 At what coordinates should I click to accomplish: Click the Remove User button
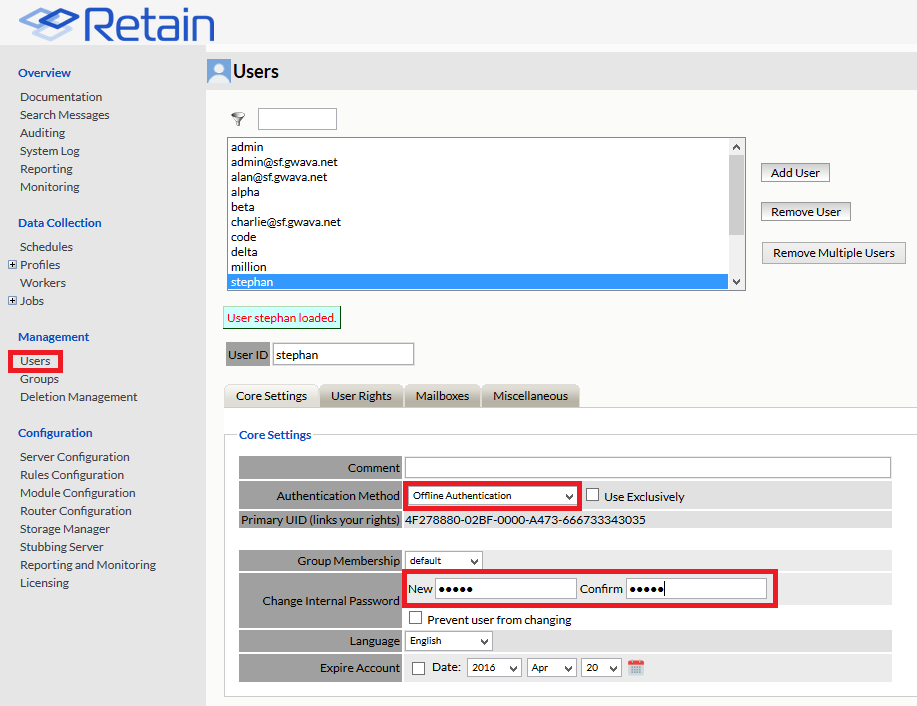[805, 212]
